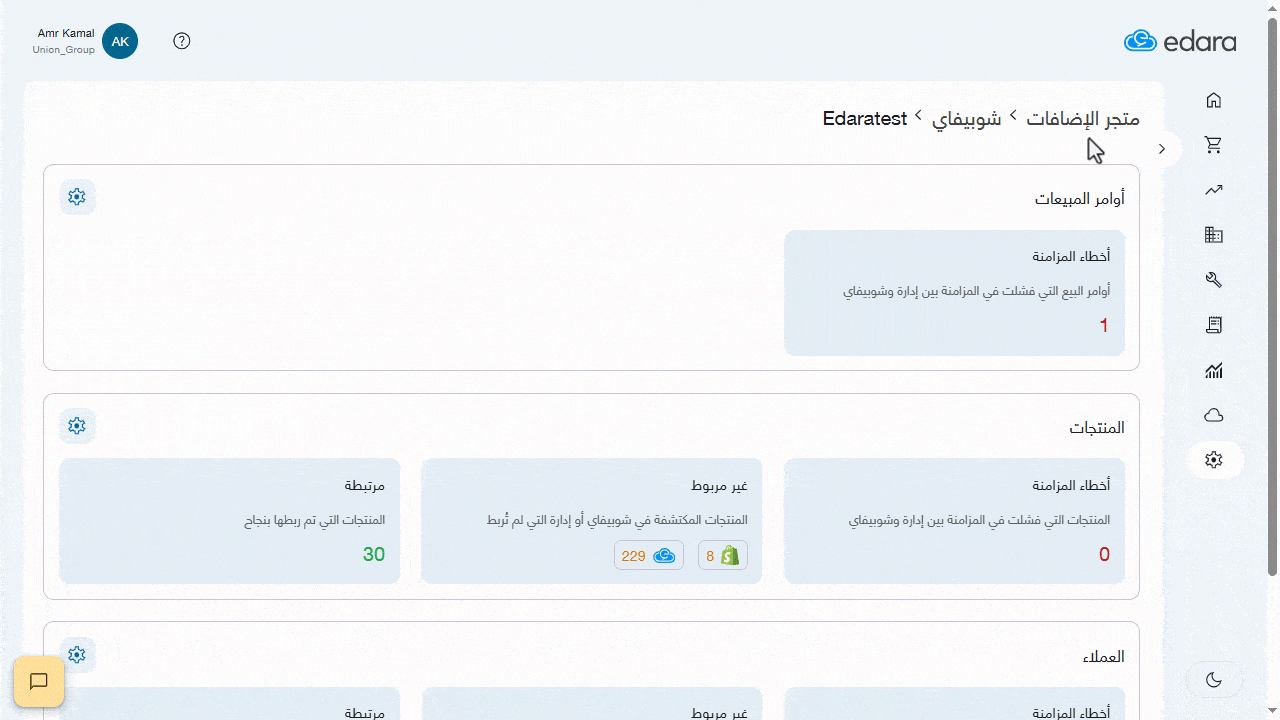The image size is (1280, 720).
Task: Click the edara cloud badge with 229
Action: point(649,556)
